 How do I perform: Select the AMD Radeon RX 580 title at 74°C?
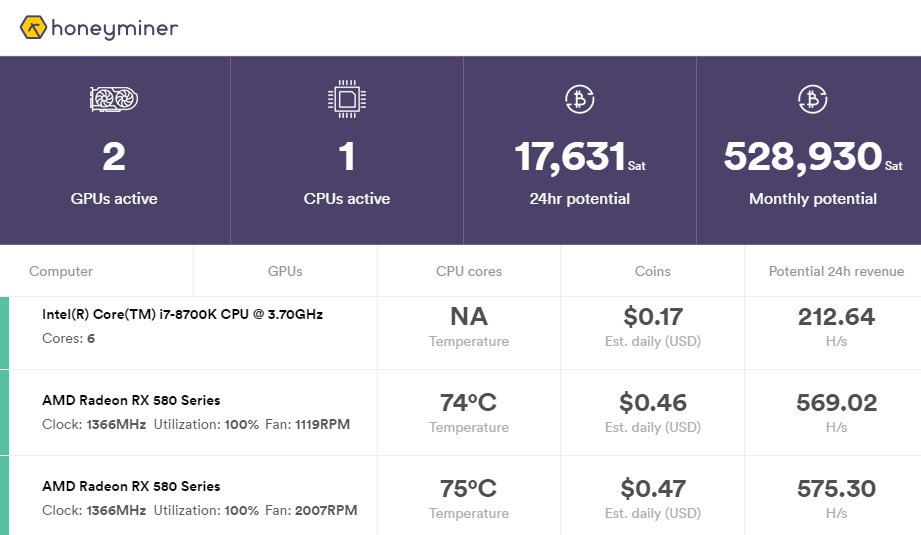(131, 401)
